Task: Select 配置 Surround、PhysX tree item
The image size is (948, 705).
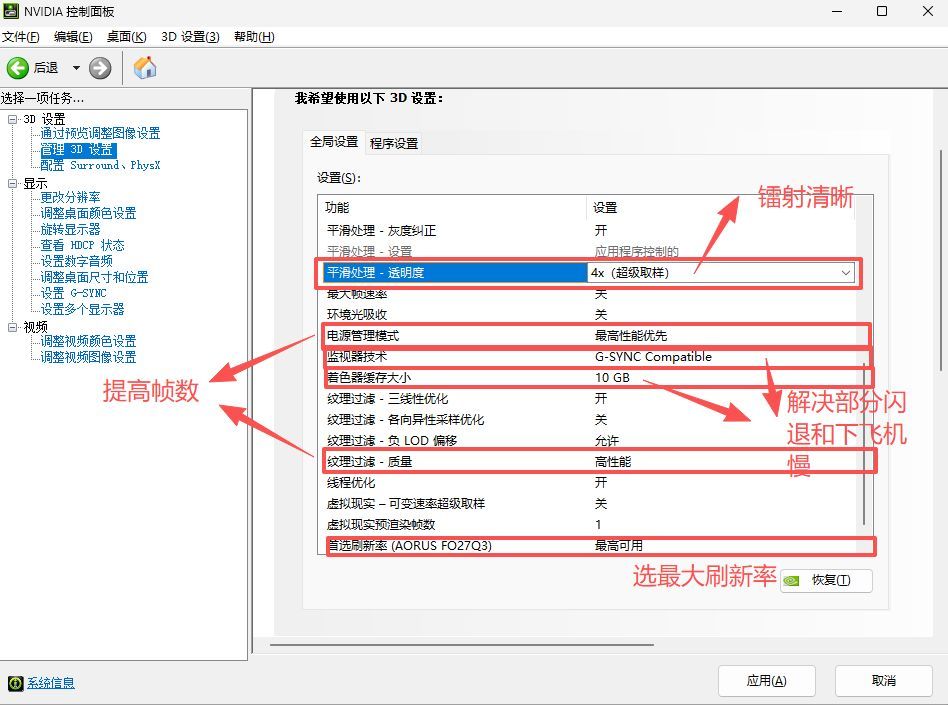Action: click(100, 165)
